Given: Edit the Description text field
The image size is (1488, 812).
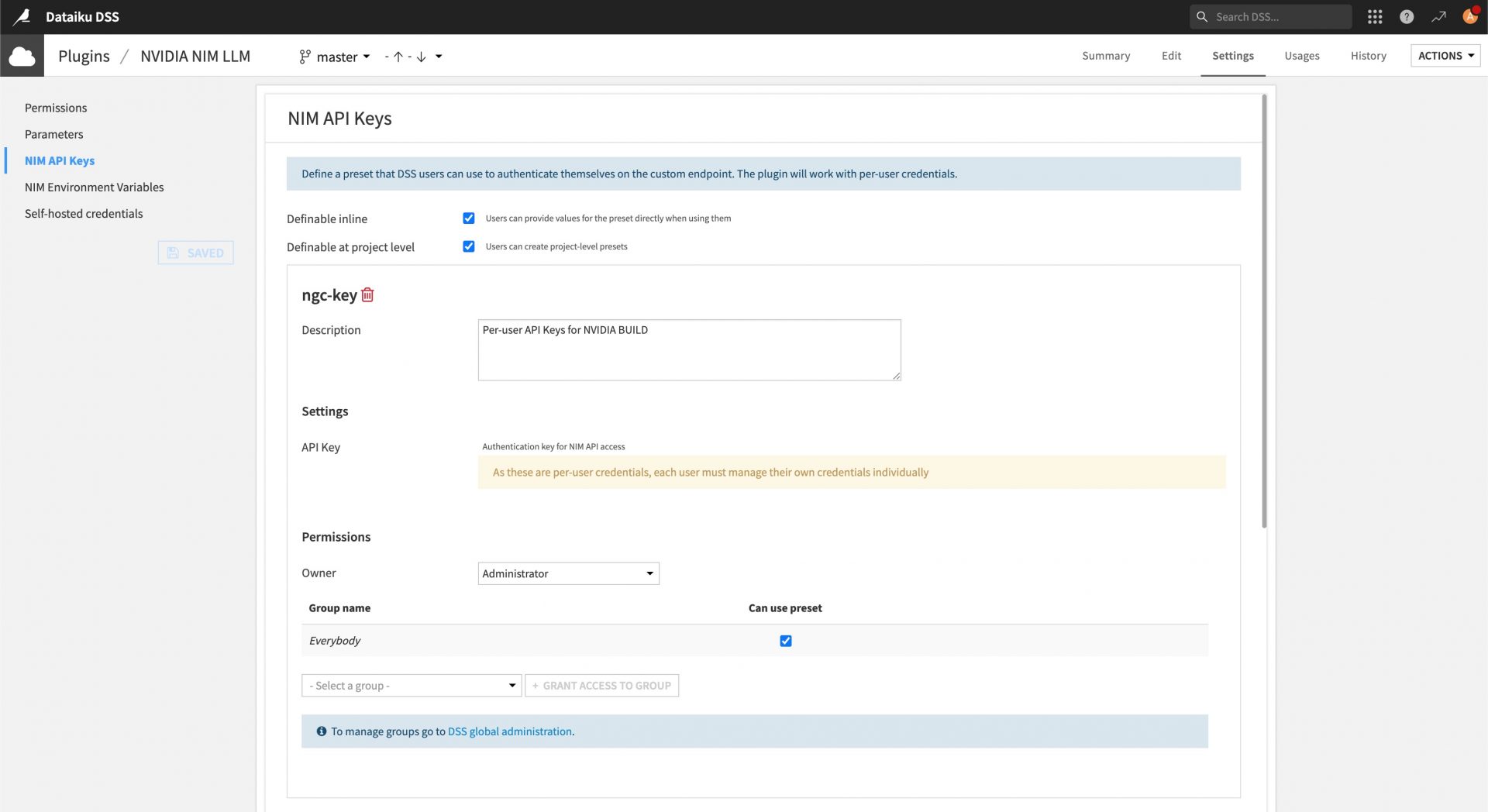Looking at the screenshot, I should tap(689, 349).
